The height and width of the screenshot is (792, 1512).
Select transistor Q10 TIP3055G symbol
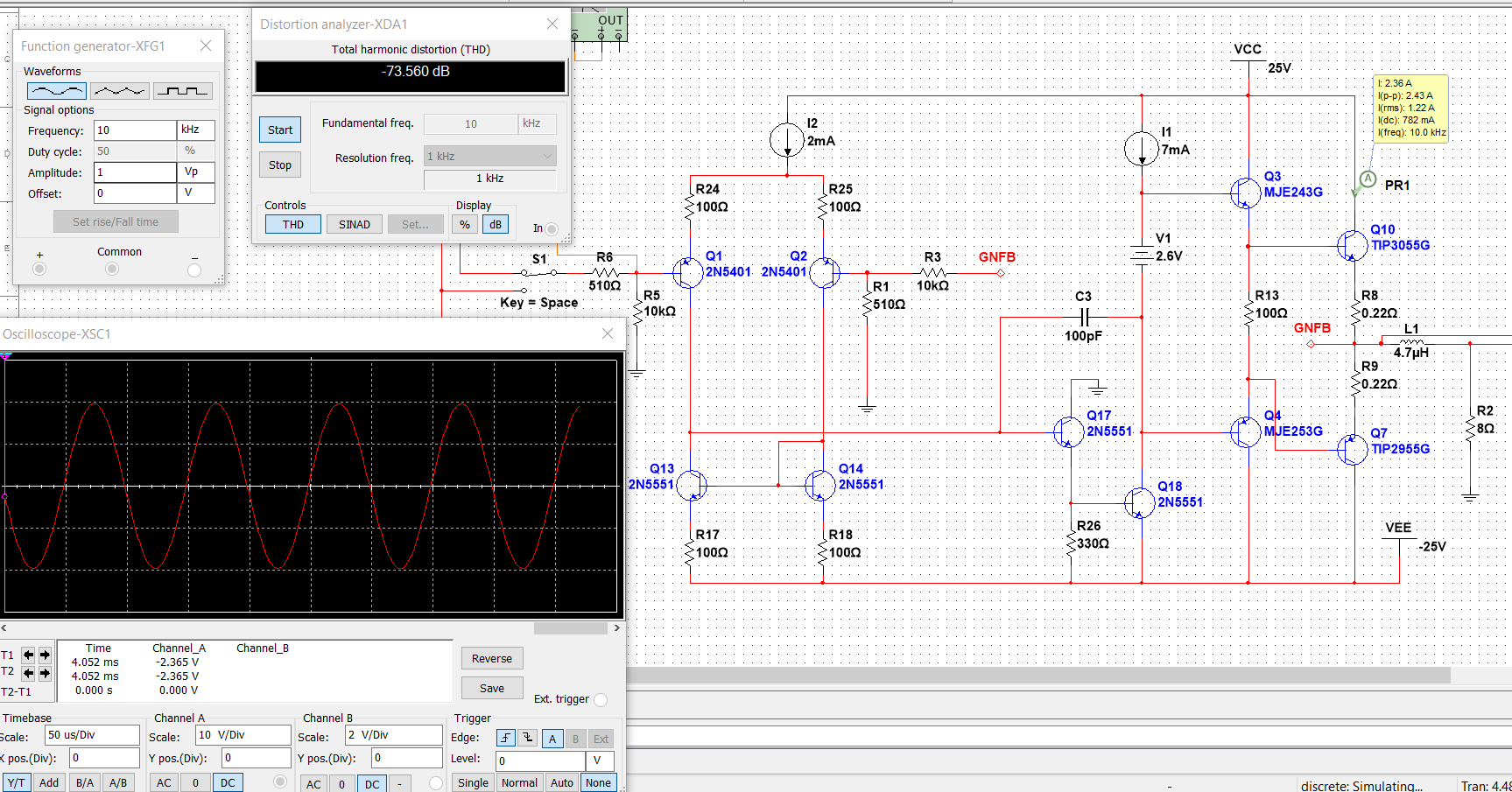(1352, 246)
